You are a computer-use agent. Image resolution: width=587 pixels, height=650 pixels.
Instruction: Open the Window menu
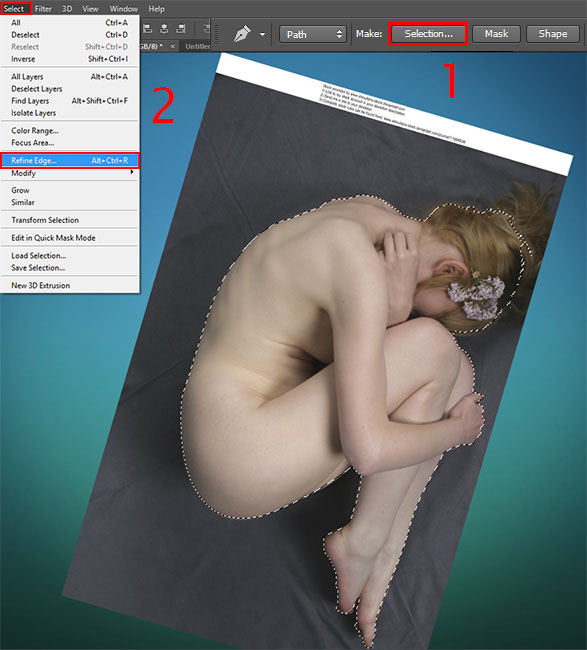[x=124, y=9]
